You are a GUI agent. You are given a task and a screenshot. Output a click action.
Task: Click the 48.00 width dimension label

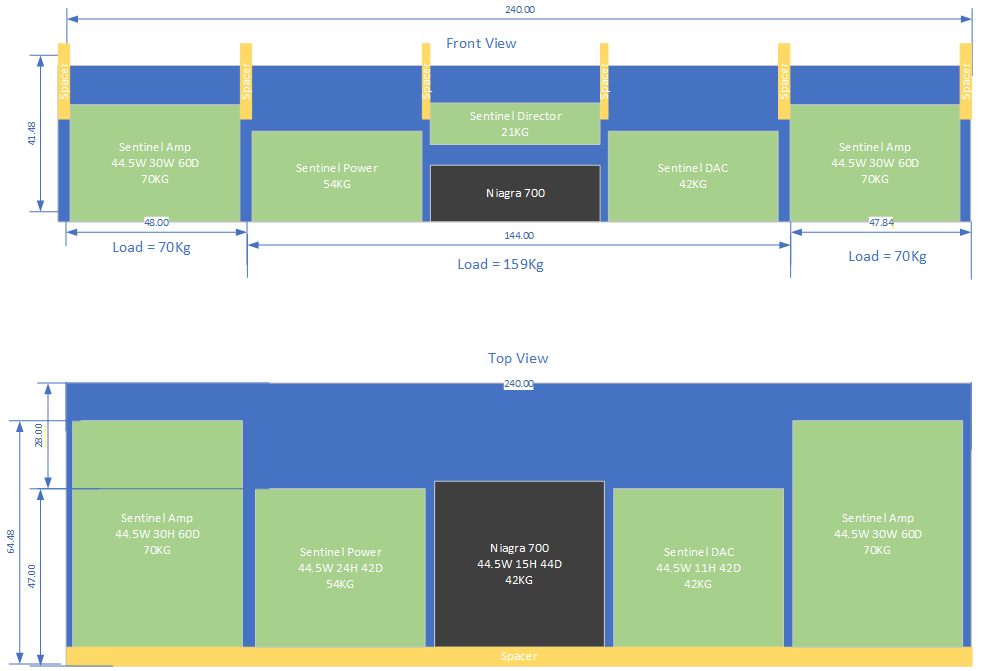156,222
